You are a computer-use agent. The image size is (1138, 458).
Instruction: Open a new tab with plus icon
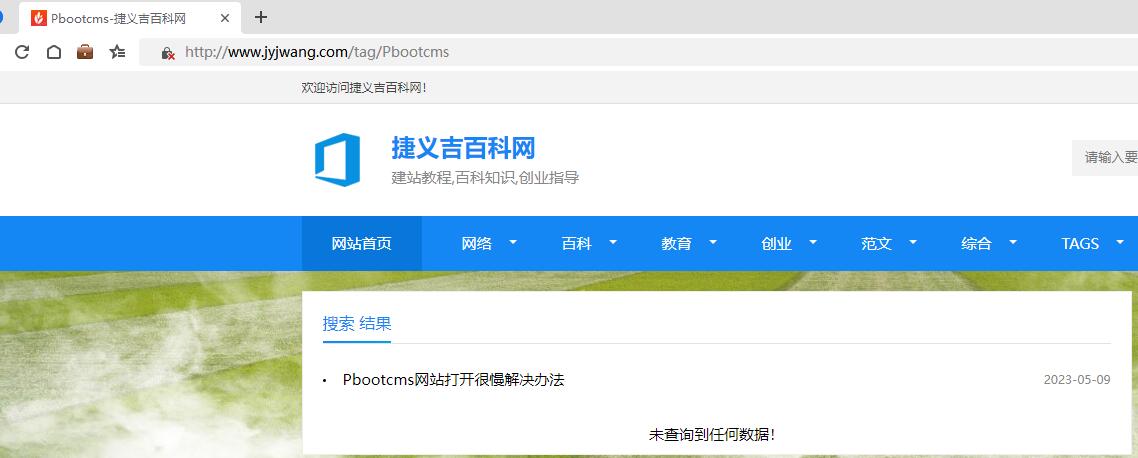[261, 17]
